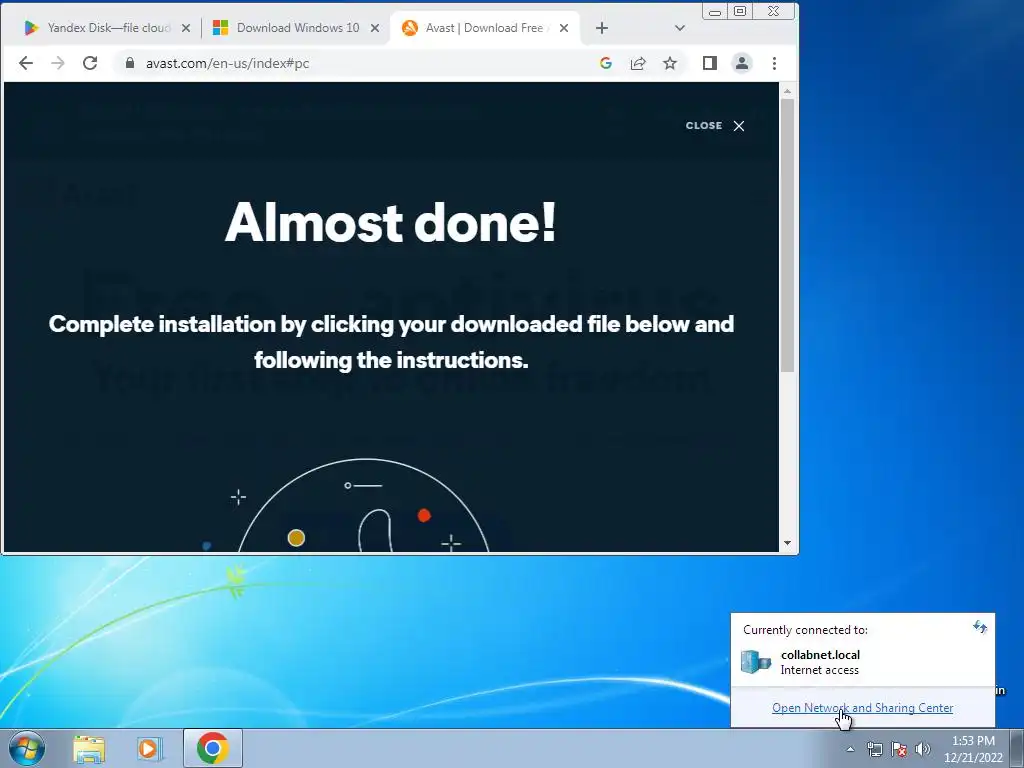The width and height of the screenshot is (1024, 768).
Task: Open the Chrome profile avatar
Action: point(742,63)
